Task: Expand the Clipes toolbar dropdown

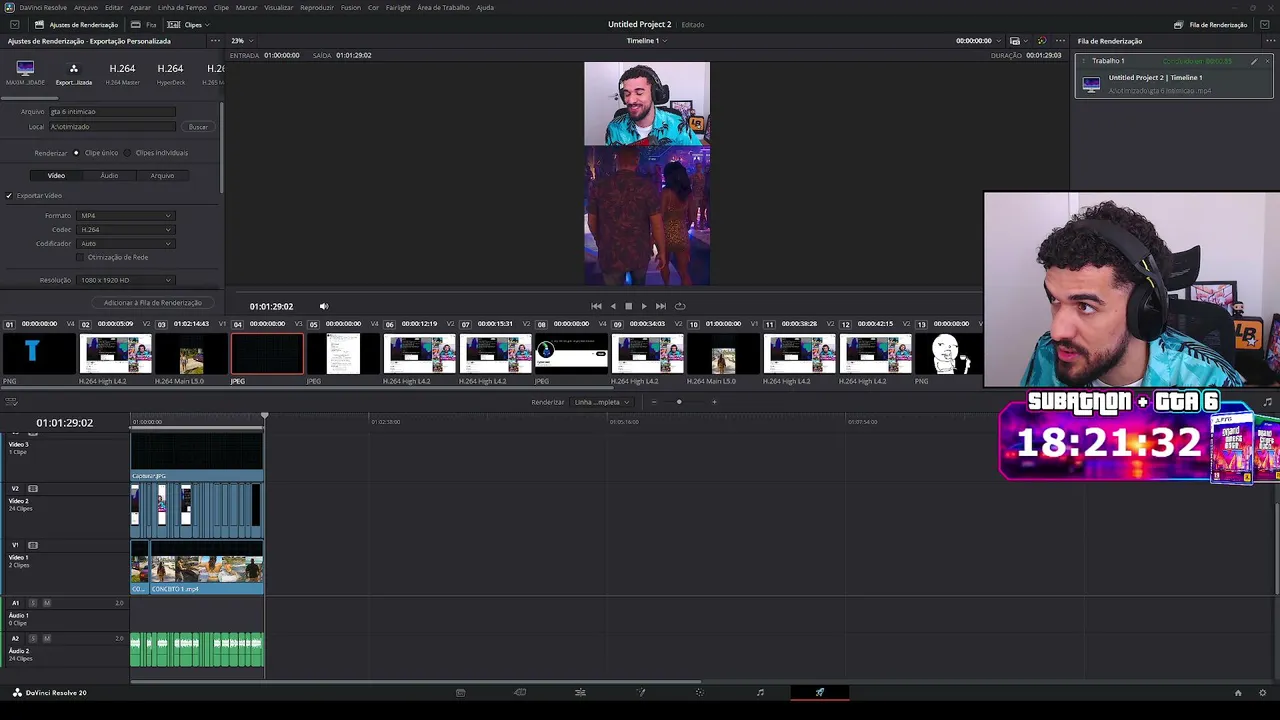Action: point(188,24)
